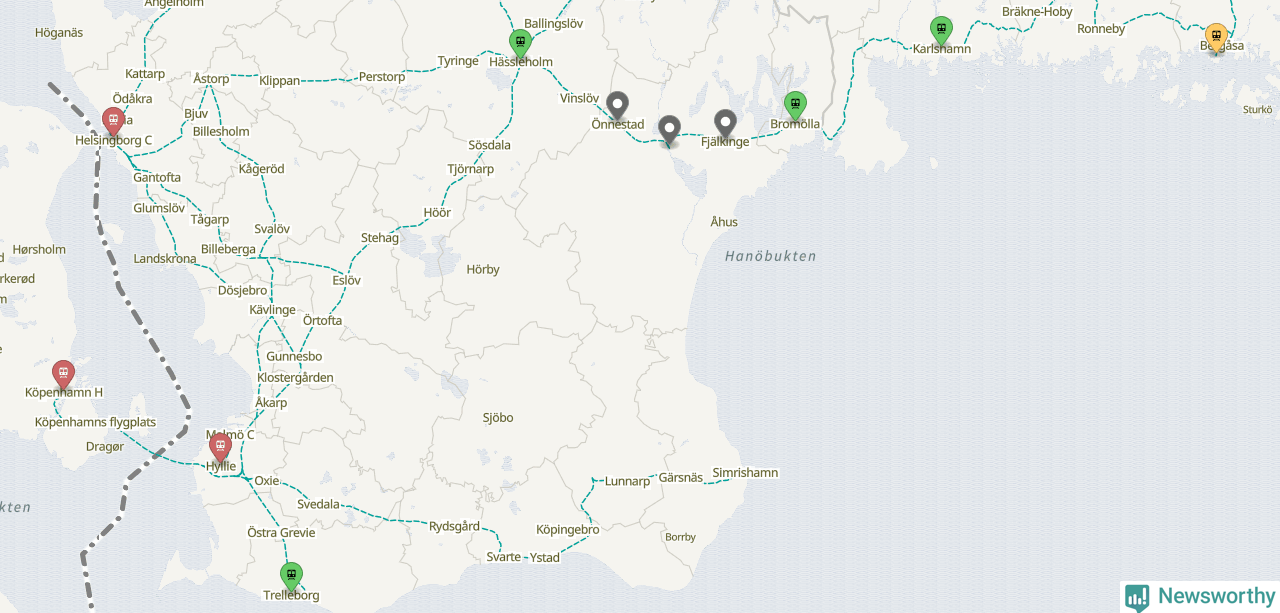Click the Rydsgård map label
Image resolution: width=1280 pixels, height=613 pixels.
pyautogui.click(x=455, y=527)
